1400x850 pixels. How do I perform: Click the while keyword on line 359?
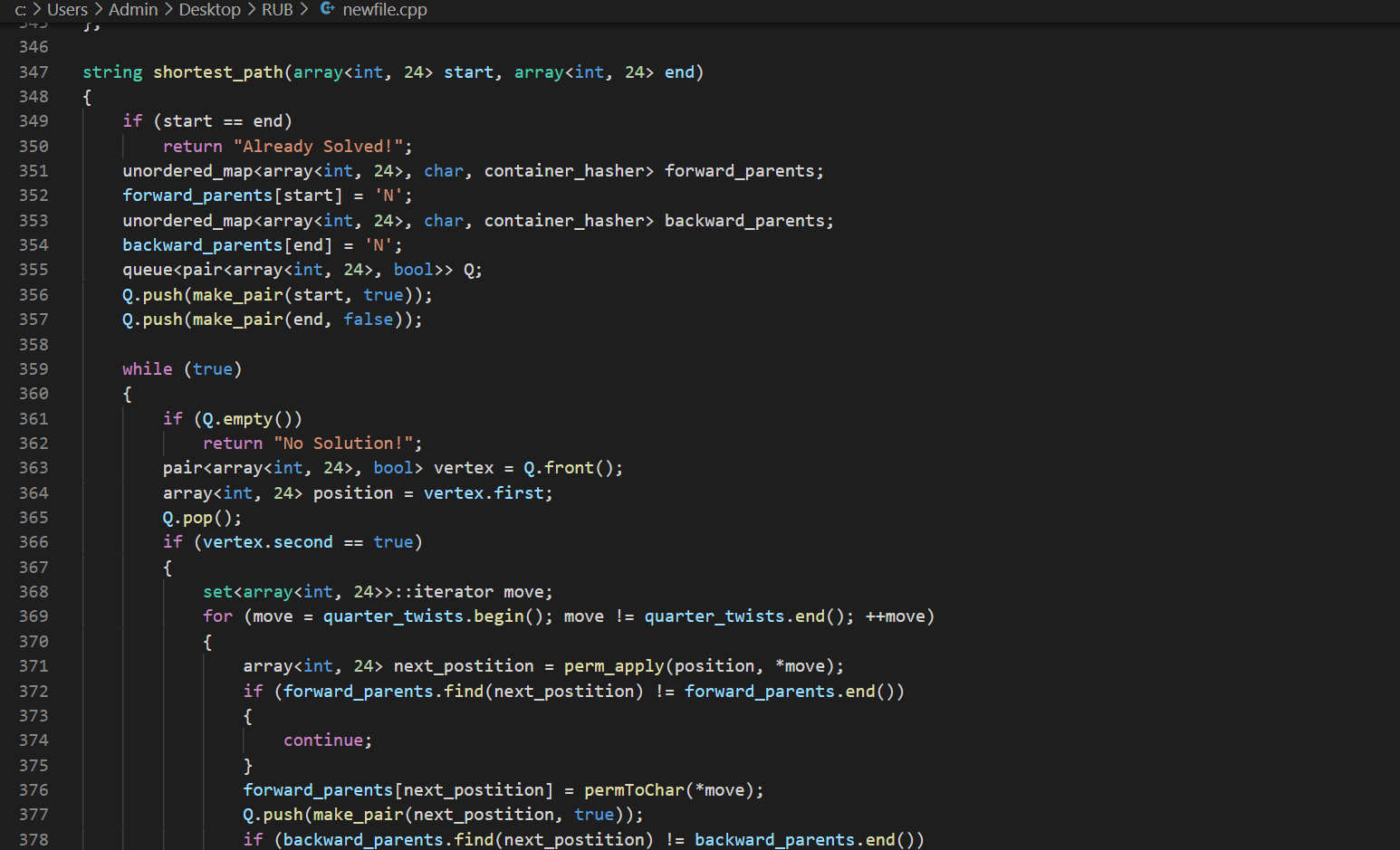coord(147,369)
